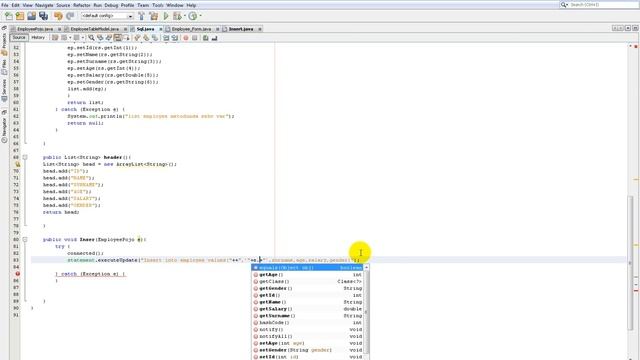Select setGender(String gender) in the completion list
The width and height of the screenshot is (640, 360).
click(x=307, y=350)
